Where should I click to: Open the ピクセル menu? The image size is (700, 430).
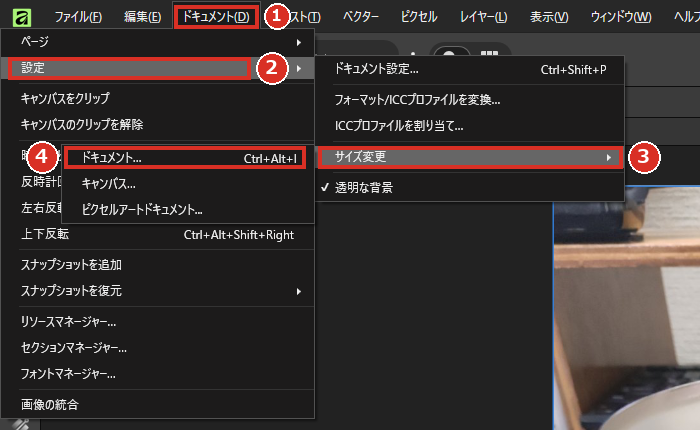click(x=418, y=17)
